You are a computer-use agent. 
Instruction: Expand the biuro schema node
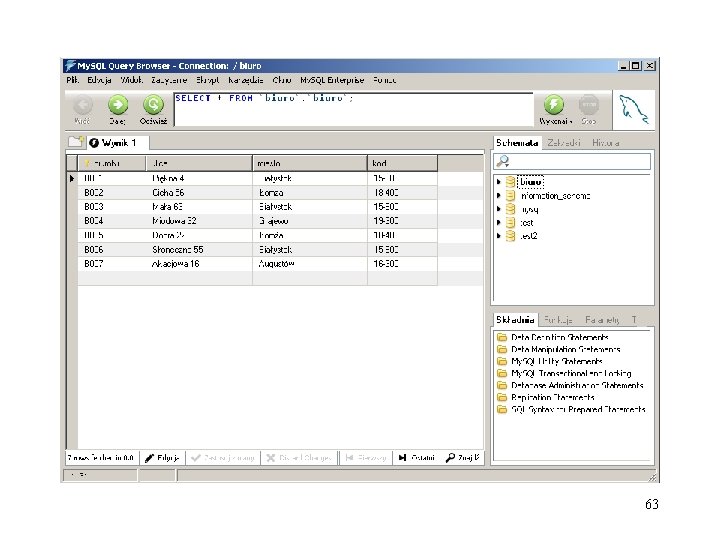499,182
